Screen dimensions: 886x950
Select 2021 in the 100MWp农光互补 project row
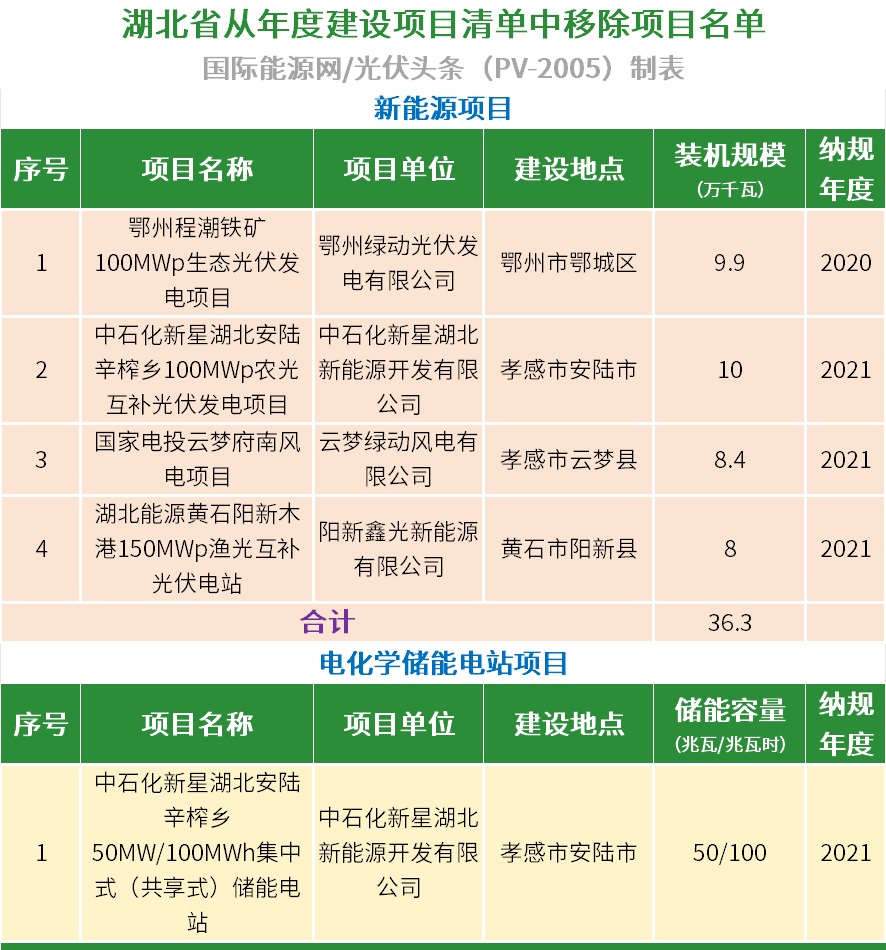pos(845,370)
